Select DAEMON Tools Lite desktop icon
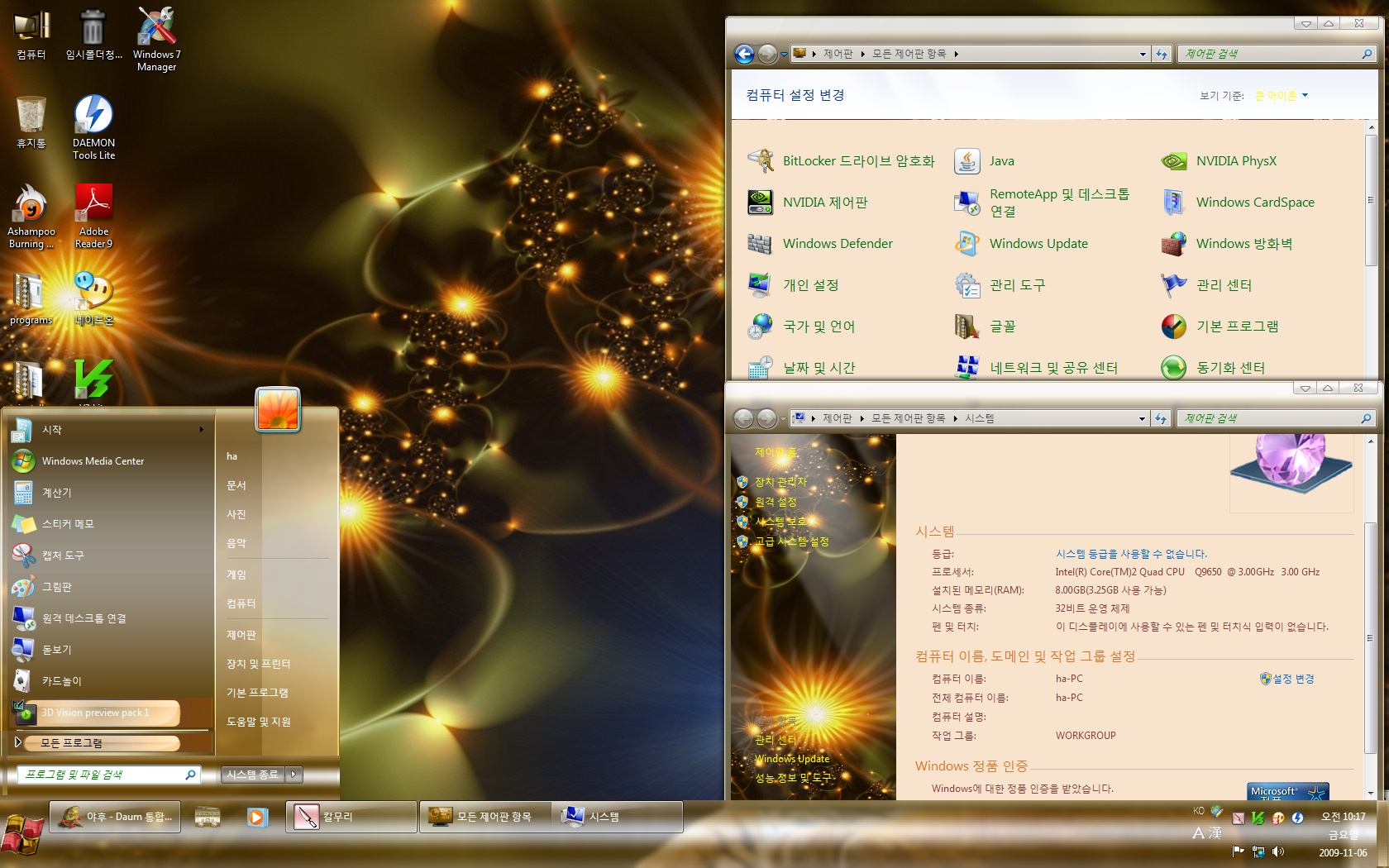1389x868 pixels. (93, 126)
